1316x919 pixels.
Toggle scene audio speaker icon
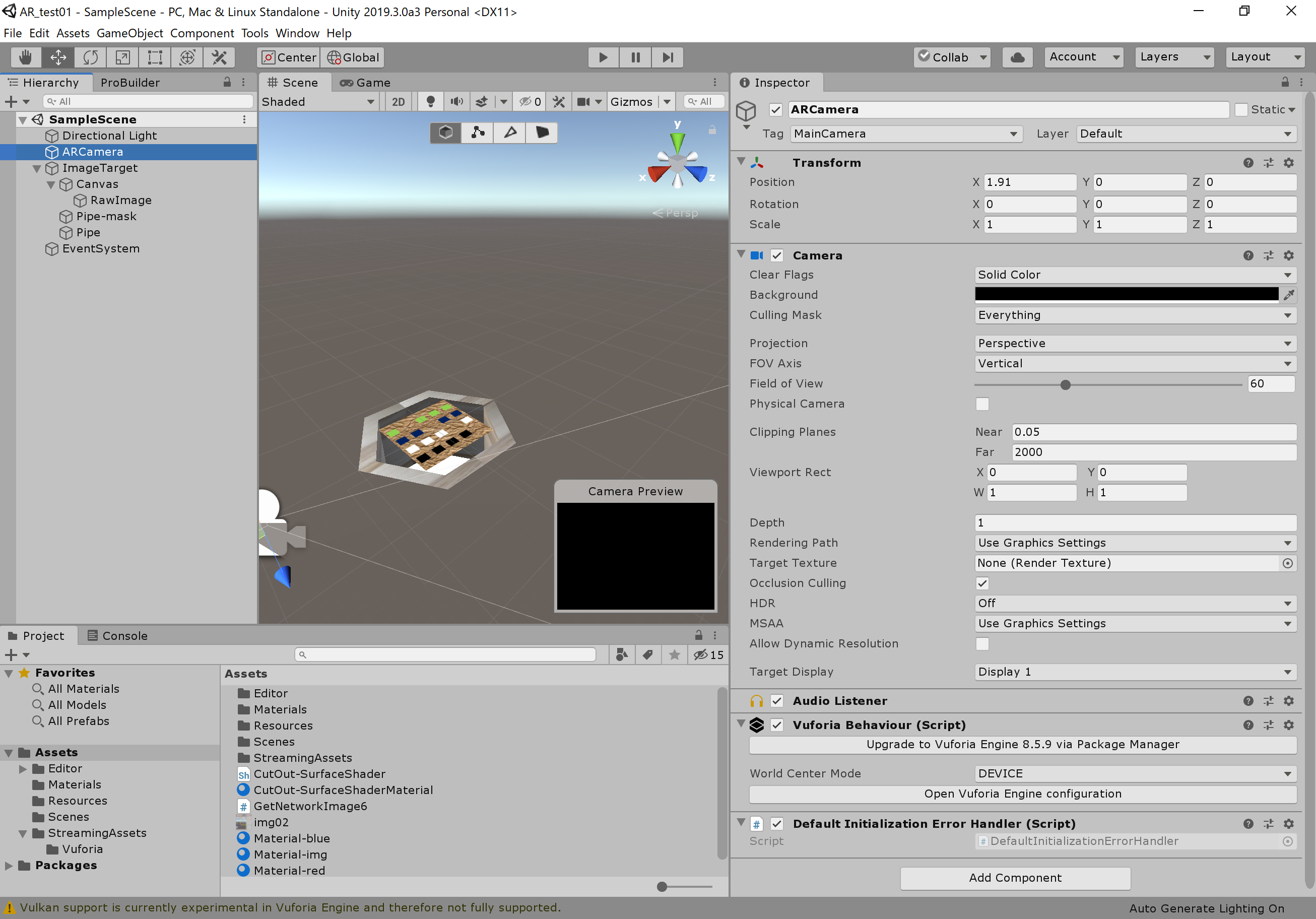click(x=456, y=101)
